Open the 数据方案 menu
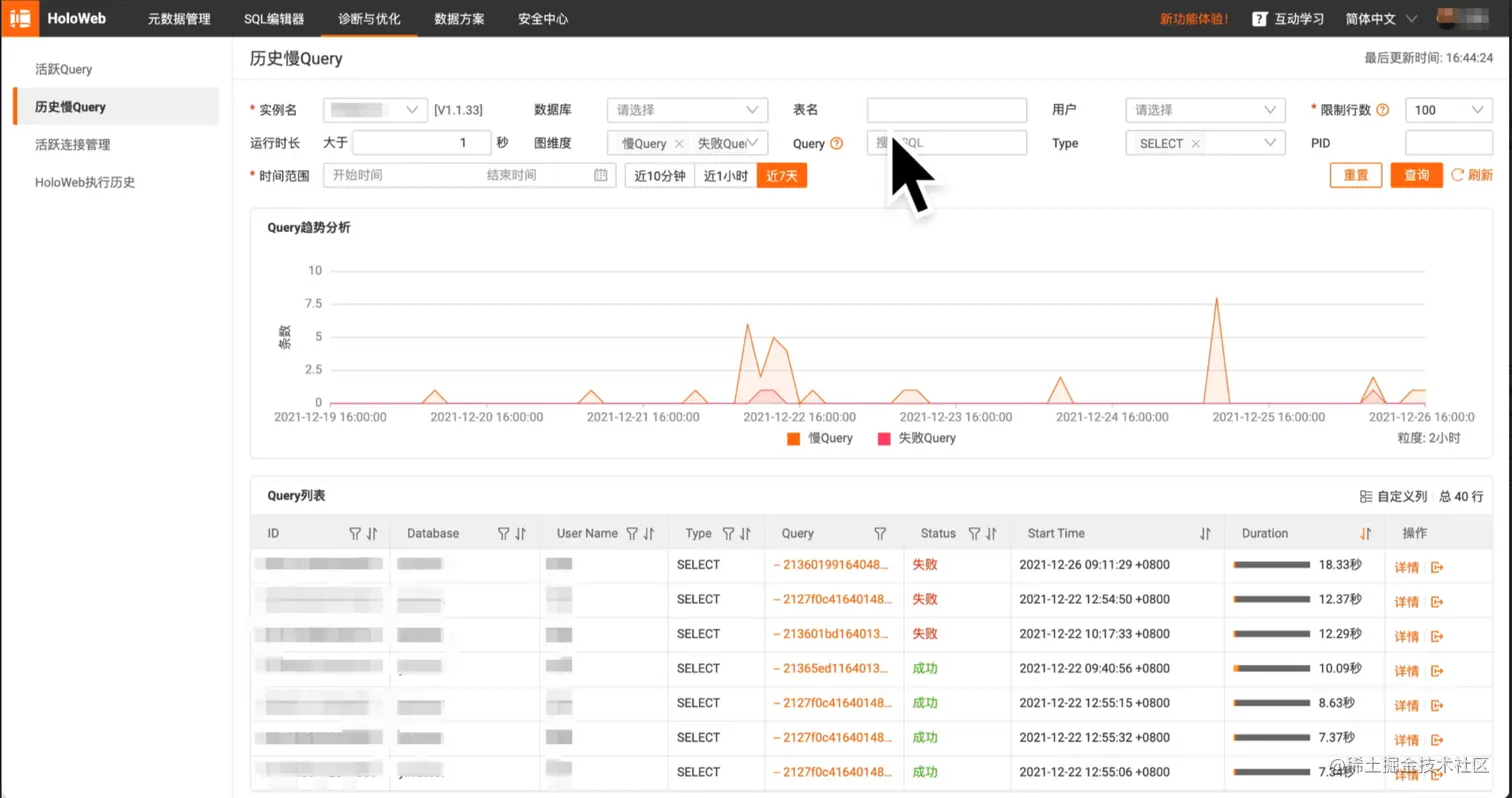Image resolution: width=1512 pixels, height=798 pixels. click(x=459, y=19)
